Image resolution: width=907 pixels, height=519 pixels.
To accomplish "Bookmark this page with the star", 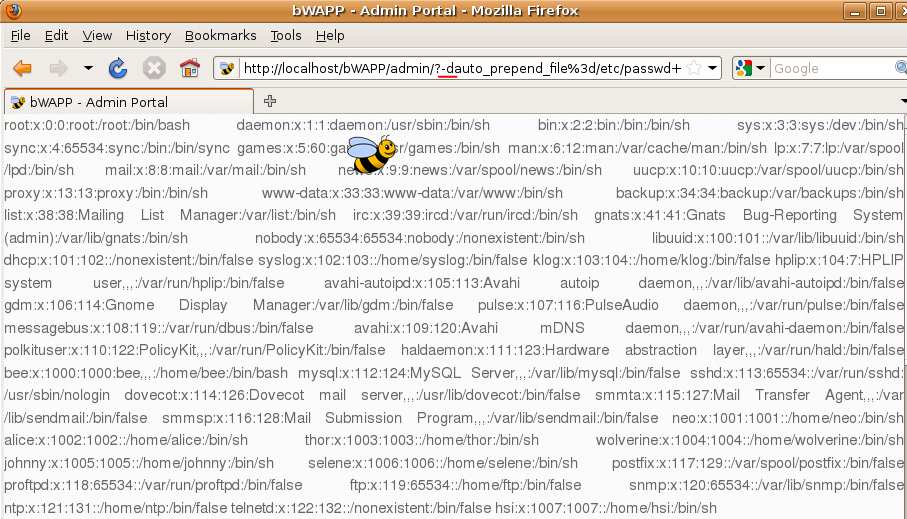I will [x=694, y=68].
